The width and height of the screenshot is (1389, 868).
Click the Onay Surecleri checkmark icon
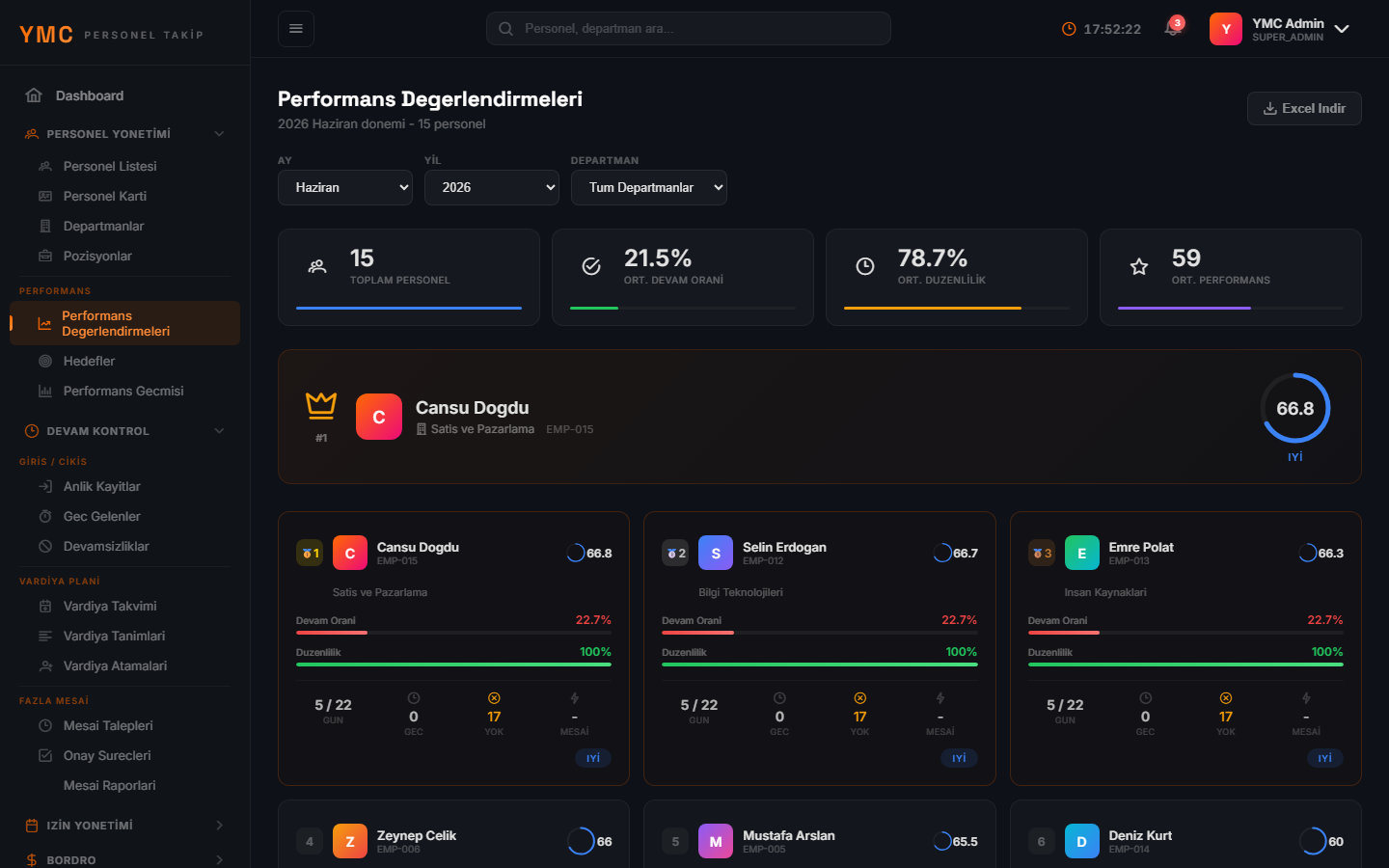click(45, 755)
